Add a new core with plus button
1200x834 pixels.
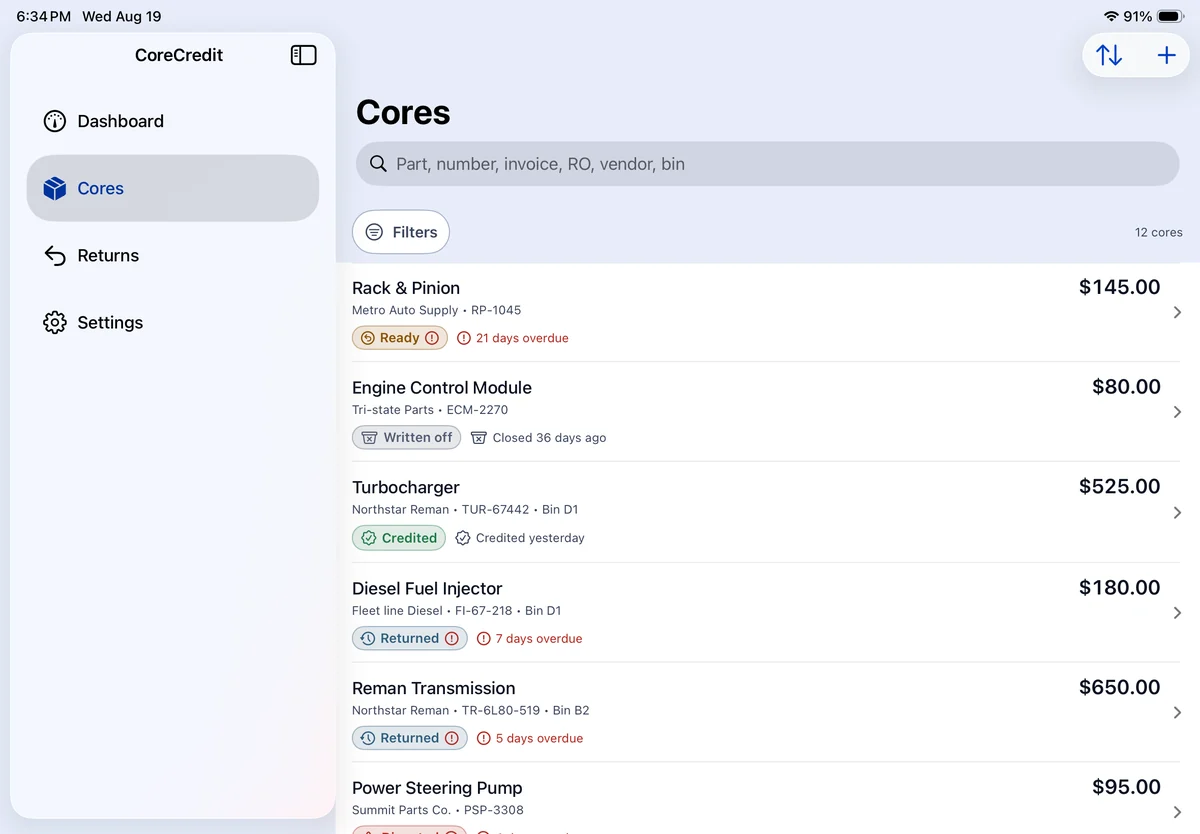pos(1166,55)
